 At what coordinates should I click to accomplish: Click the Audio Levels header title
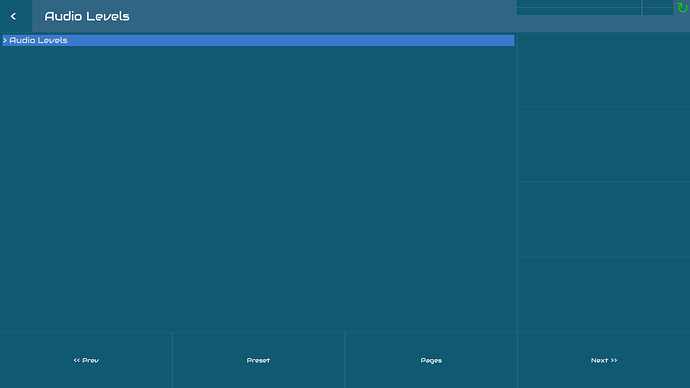(x=87, y=16)
